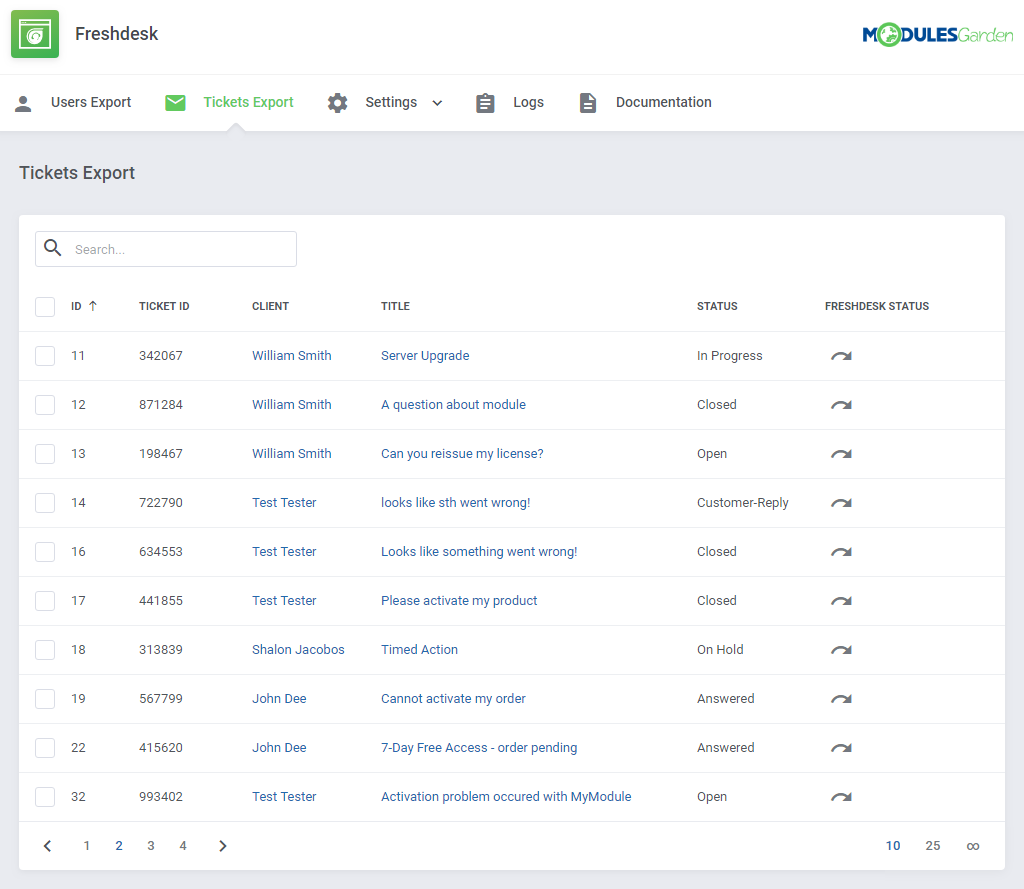Open the Users Export tab
Image resolution: width=1024 pixels, height=889 pixels.
(x=91, y=102)
